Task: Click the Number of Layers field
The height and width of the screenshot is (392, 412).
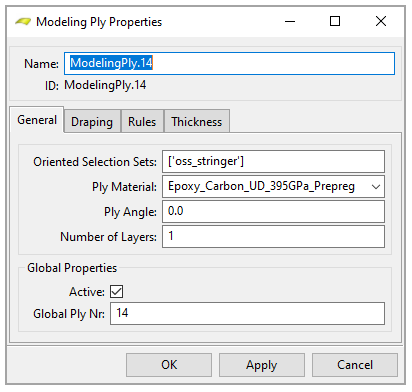Action: coord(273,236)
